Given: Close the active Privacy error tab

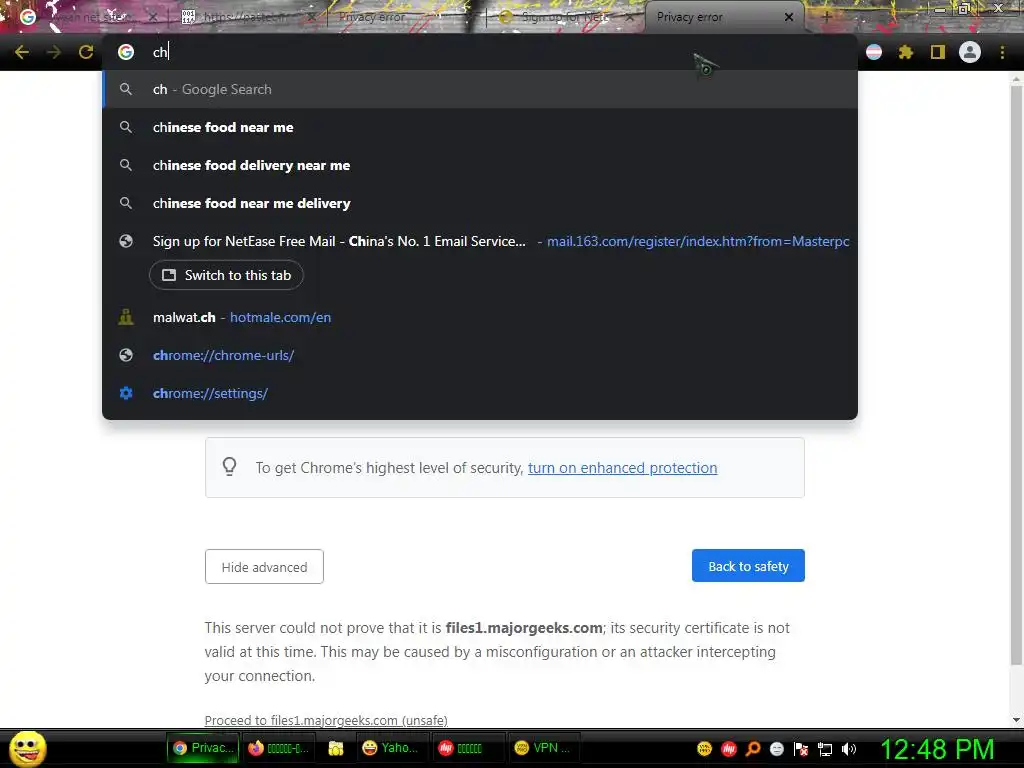Looking at the screenshot, I should pyautogui.click(x=789, y=17).
